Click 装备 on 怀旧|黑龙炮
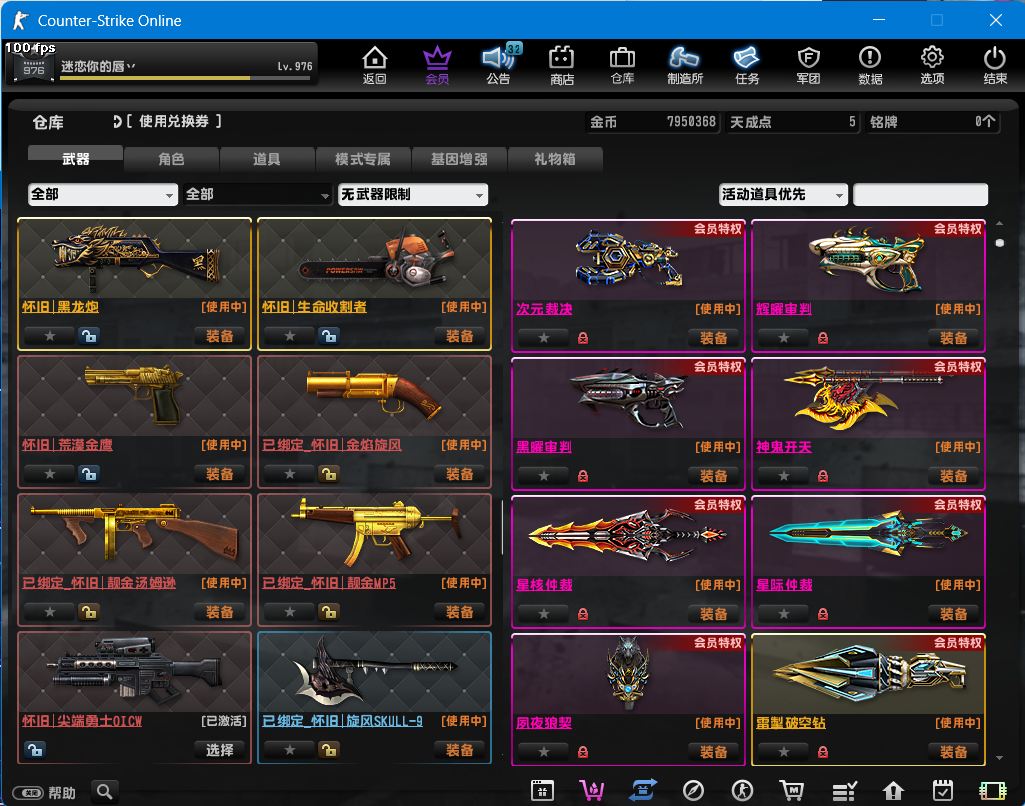 (220, 336)
